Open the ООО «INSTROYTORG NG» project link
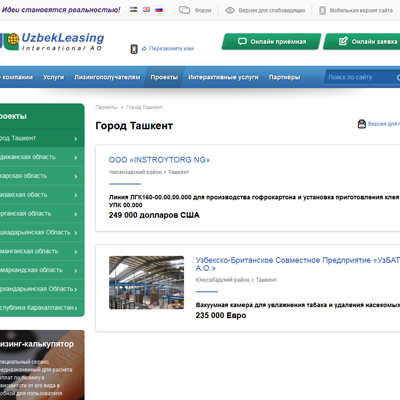The height and width of the screenshot is (400, 400). (159, 160)
